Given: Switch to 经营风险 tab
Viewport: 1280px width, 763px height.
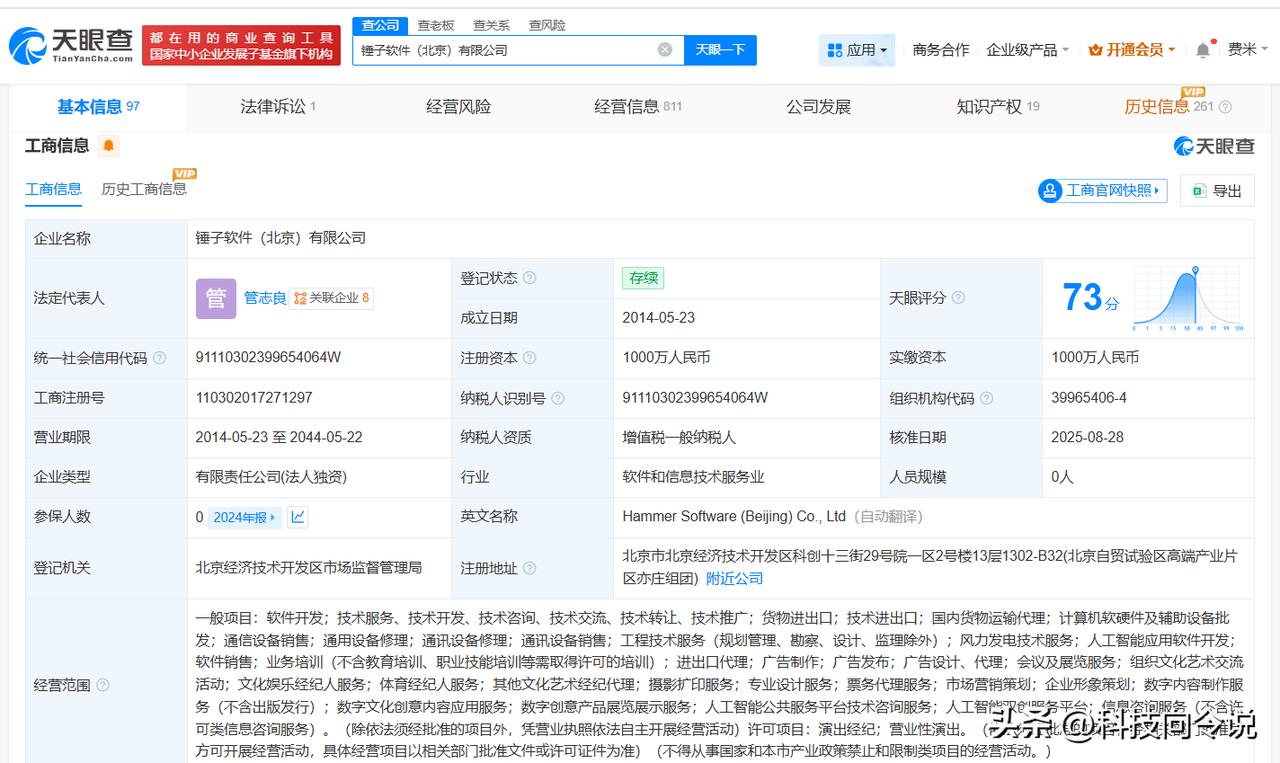Looking at the screenshot, I should [x=458, y=107].
